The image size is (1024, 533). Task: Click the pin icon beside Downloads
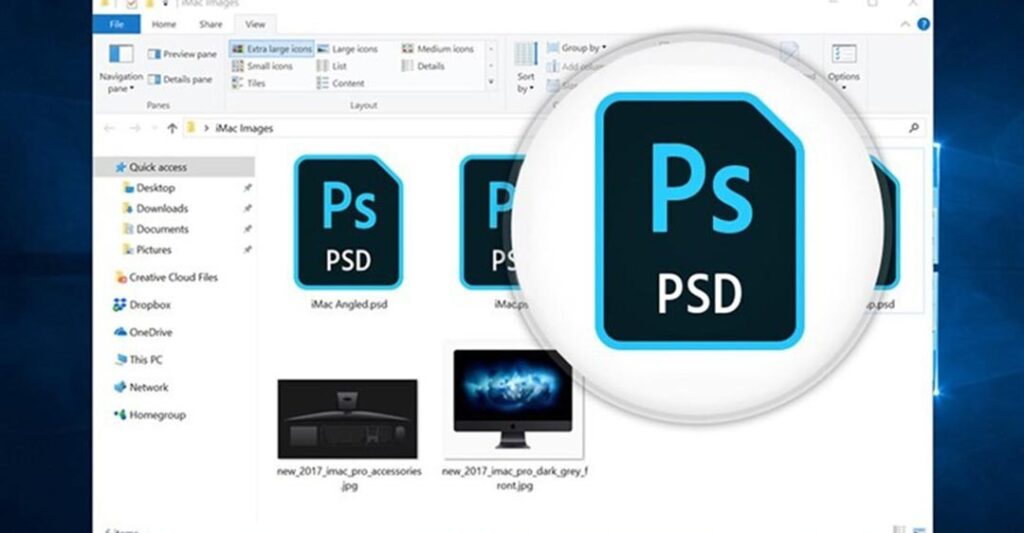coord(248,209)
